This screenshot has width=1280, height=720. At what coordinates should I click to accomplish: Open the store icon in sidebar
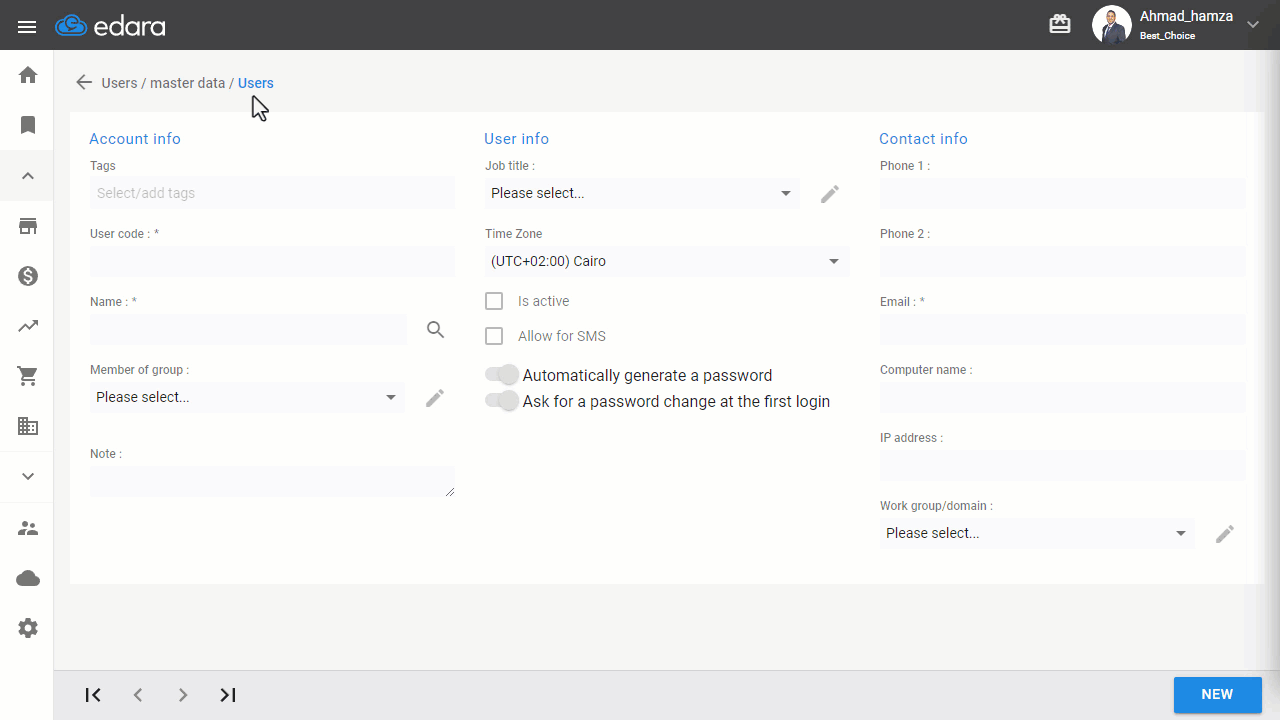pos(28,226)
